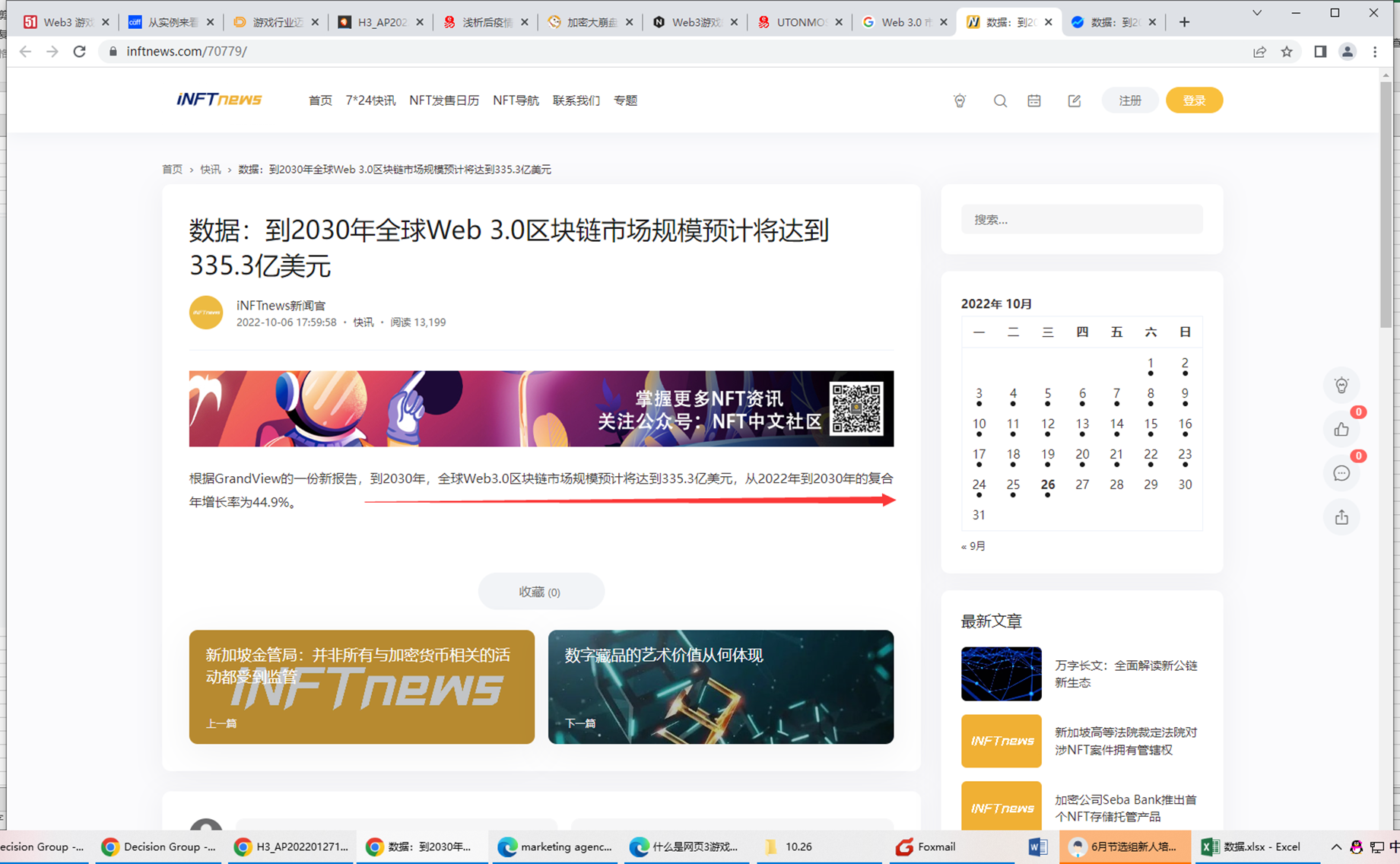Click 快讯 in the breadcrumb
The image size is (1400, 864).
211,169
